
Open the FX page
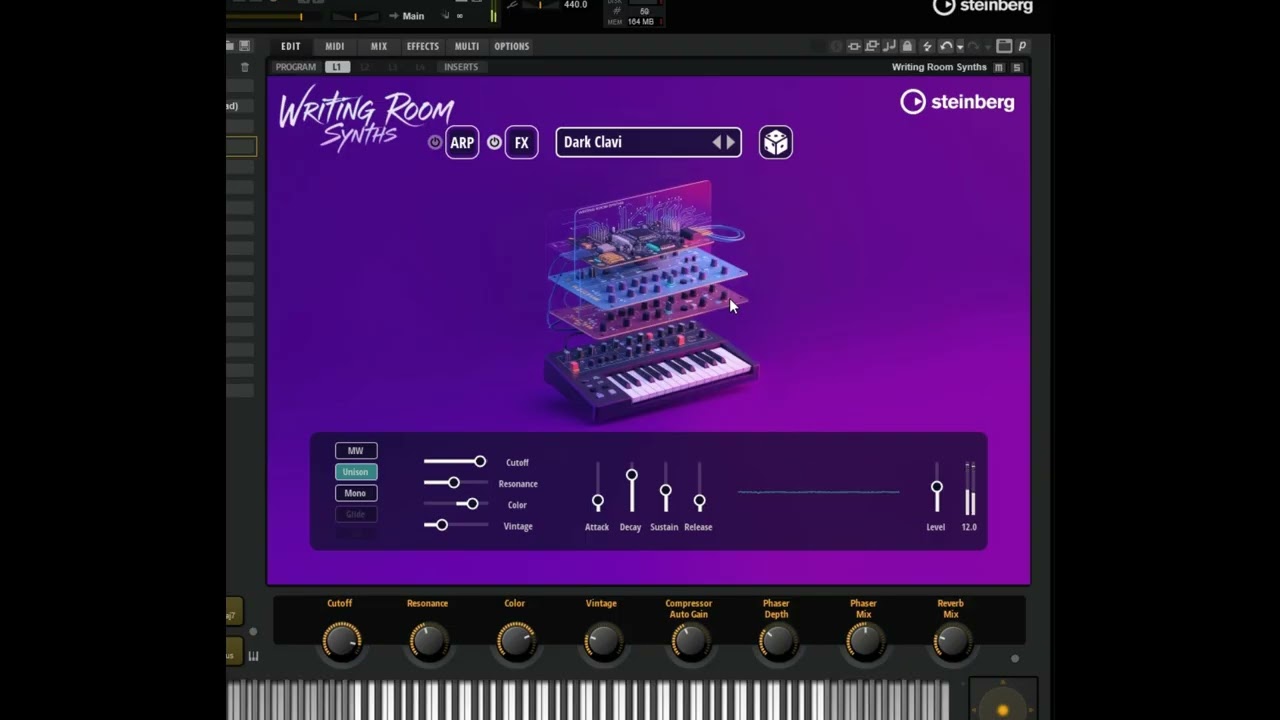pos(522,142)
